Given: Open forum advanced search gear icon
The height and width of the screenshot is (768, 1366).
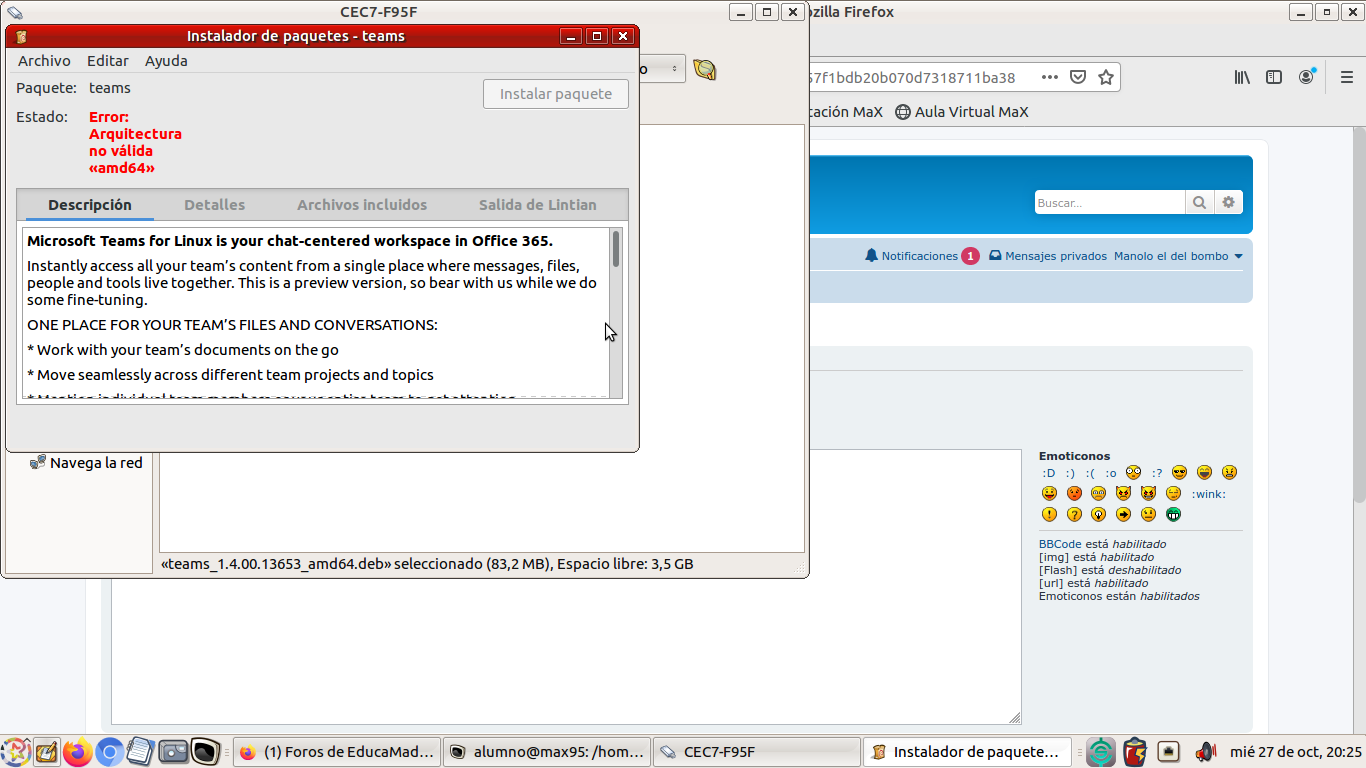Looking at the screenshot, I should 1228,203.
